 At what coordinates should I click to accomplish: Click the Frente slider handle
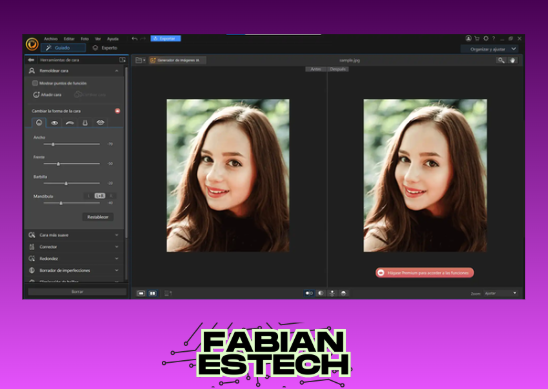coord(58,164)
